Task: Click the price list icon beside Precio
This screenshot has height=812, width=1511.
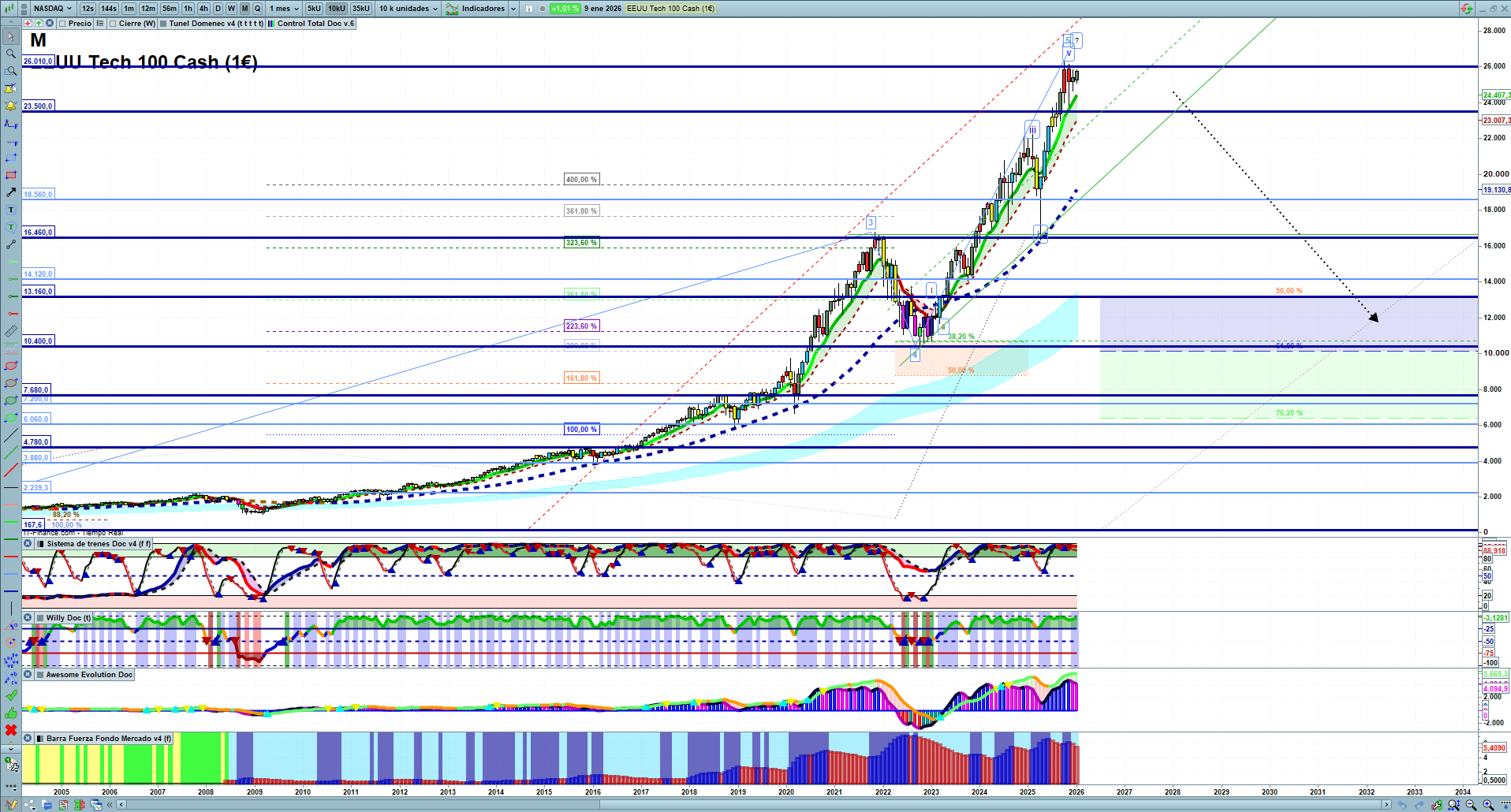Action: click(x=100, y=24)
